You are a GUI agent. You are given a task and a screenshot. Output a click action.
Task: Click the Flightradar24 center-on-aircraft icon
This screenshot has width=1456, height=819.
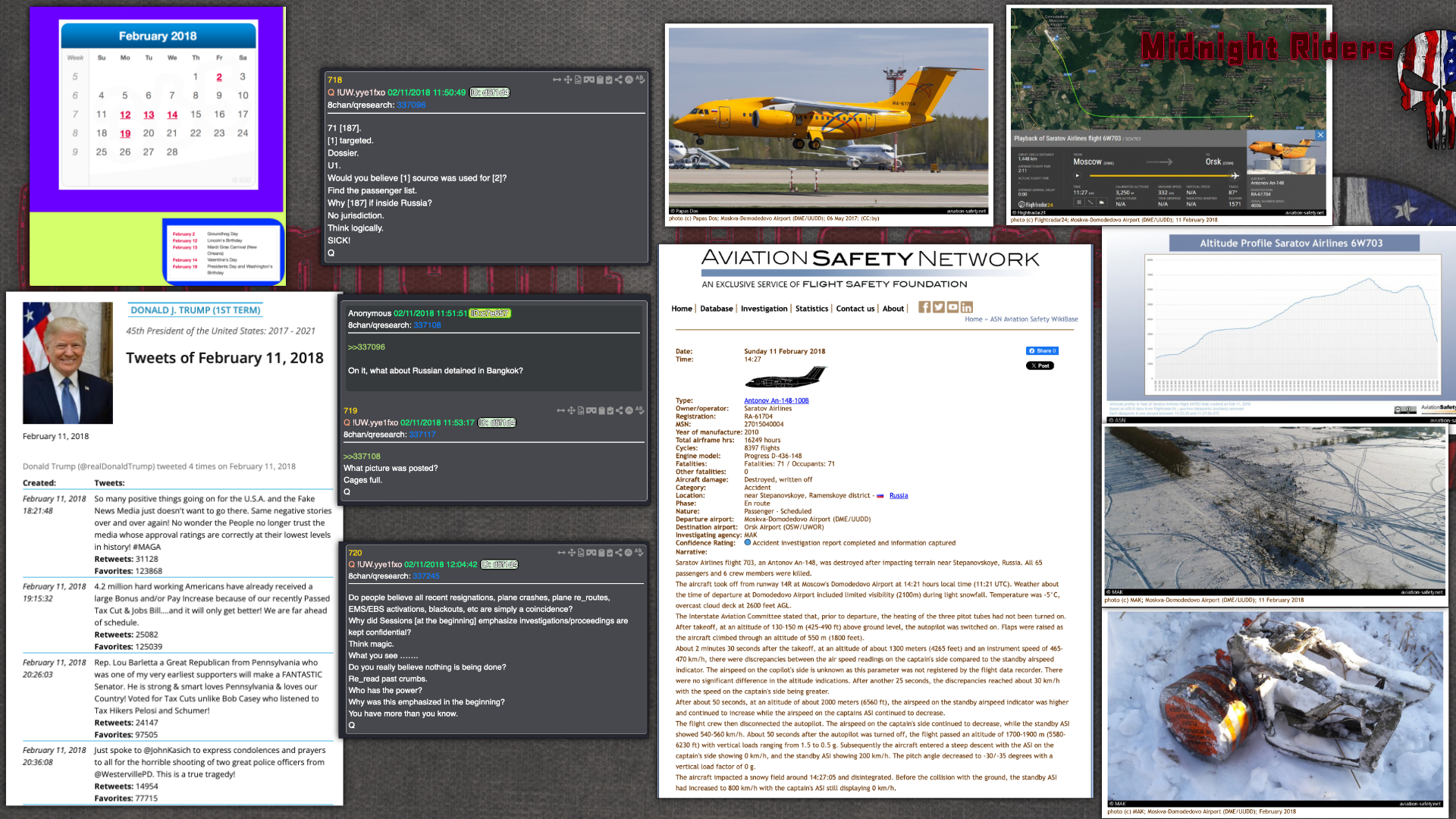coord(1079,202)
